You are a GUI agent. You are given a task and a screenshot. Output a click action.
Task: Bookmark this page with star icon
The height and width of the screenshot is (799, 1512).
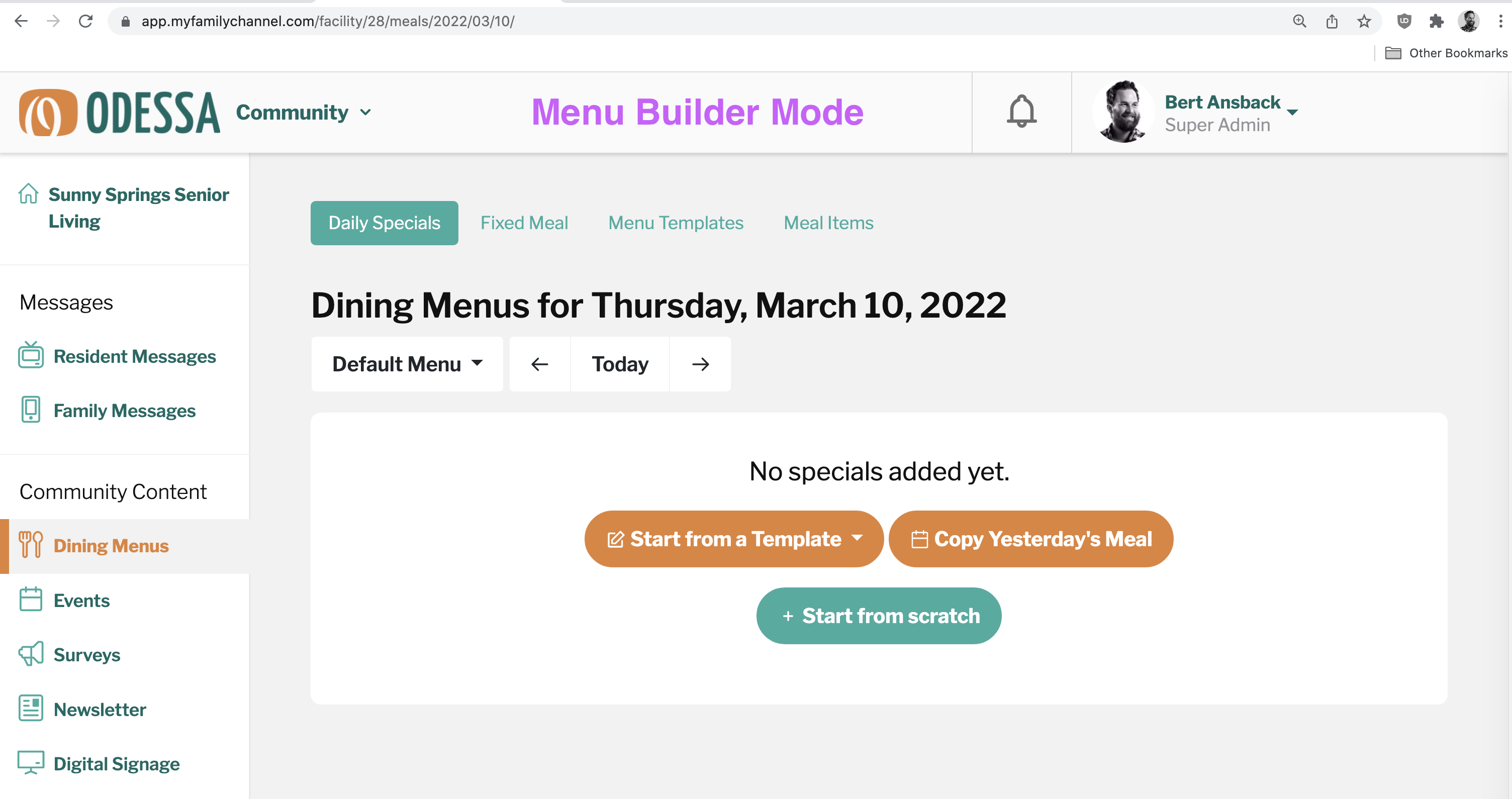click(x=1364, y=21)
